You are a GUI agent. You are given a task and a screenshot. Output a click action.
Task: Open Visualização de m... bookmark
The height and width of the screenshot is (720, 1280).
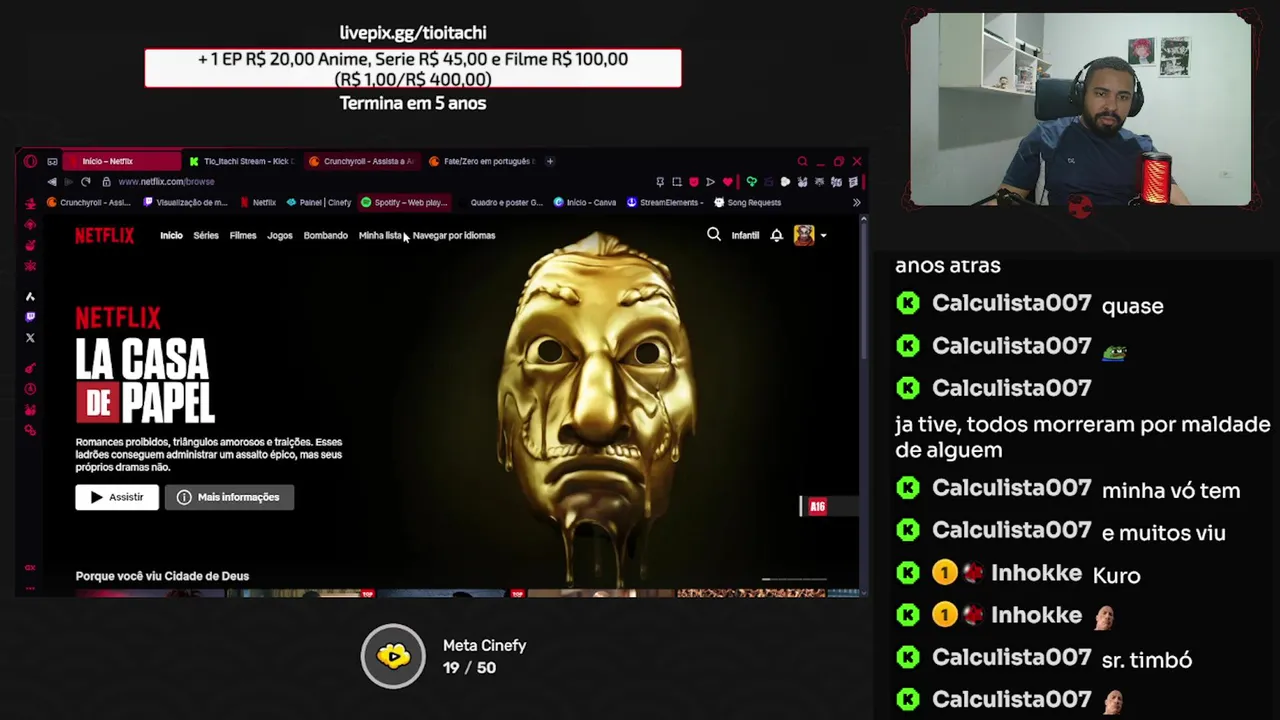click(x=186, y=203)
